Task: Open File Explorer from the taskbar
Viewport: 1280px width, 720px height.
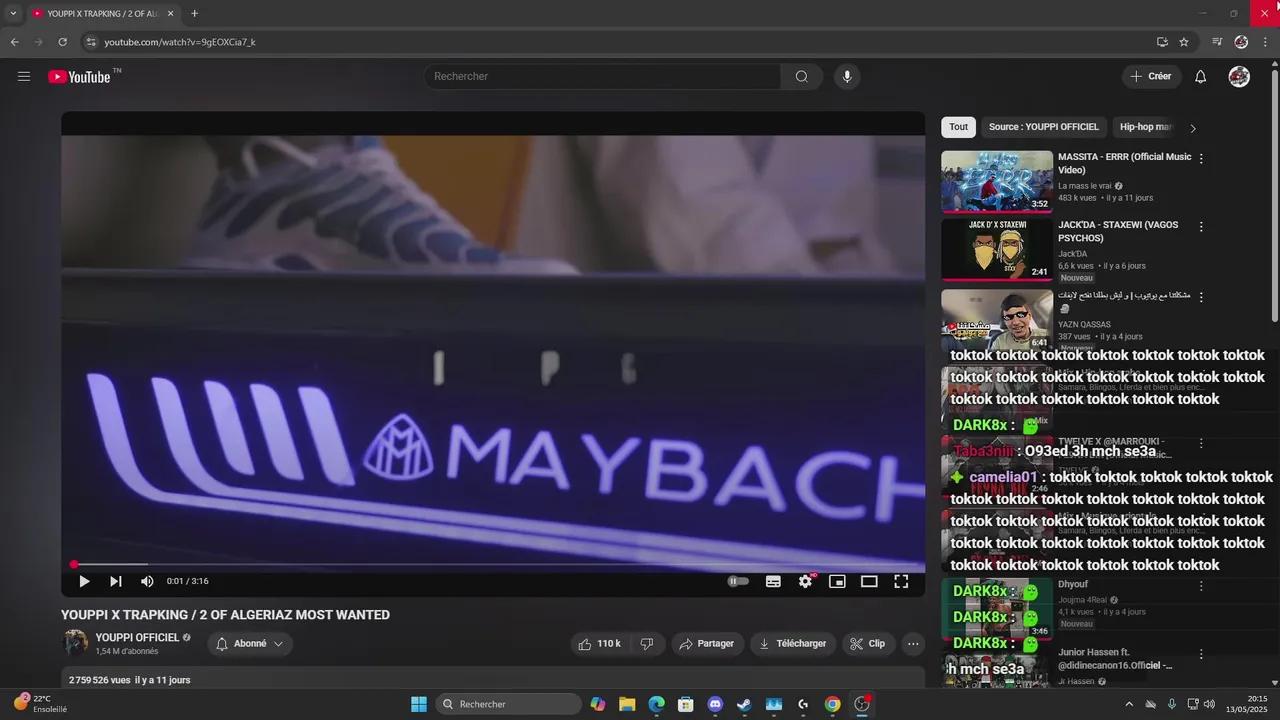Action: click(x=627, y=704)
